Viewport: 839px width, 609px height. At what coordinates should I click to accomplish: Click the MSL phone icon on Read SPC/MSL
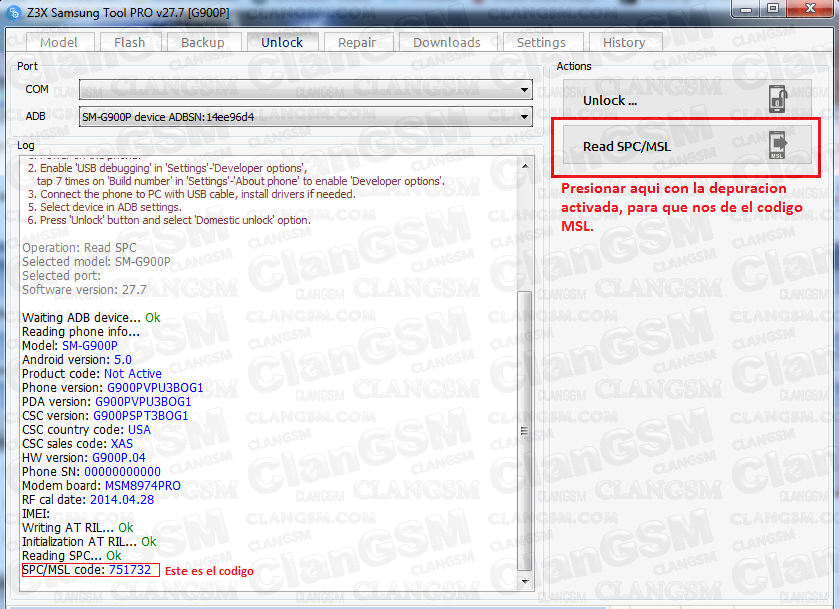coord(778,145)
